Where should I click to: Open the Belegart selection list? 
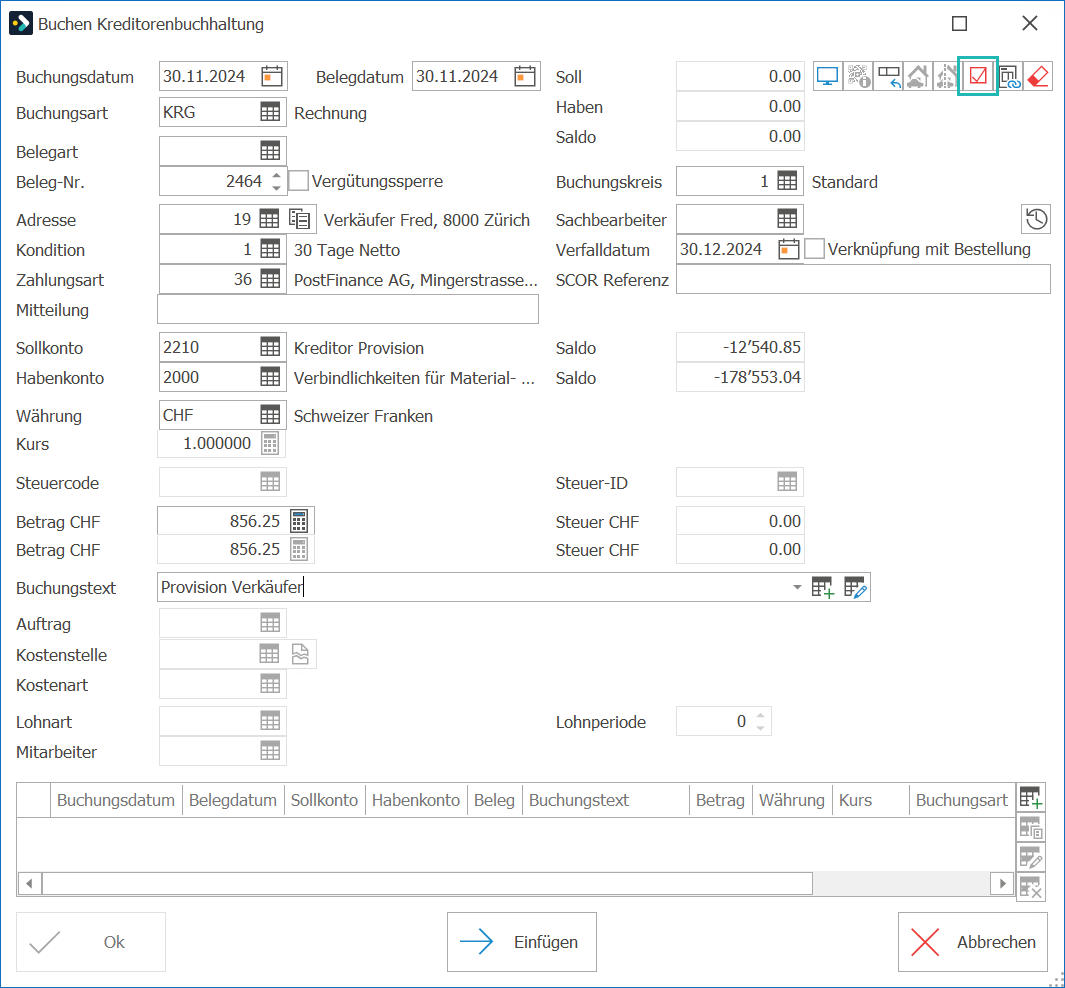(270, 151)
